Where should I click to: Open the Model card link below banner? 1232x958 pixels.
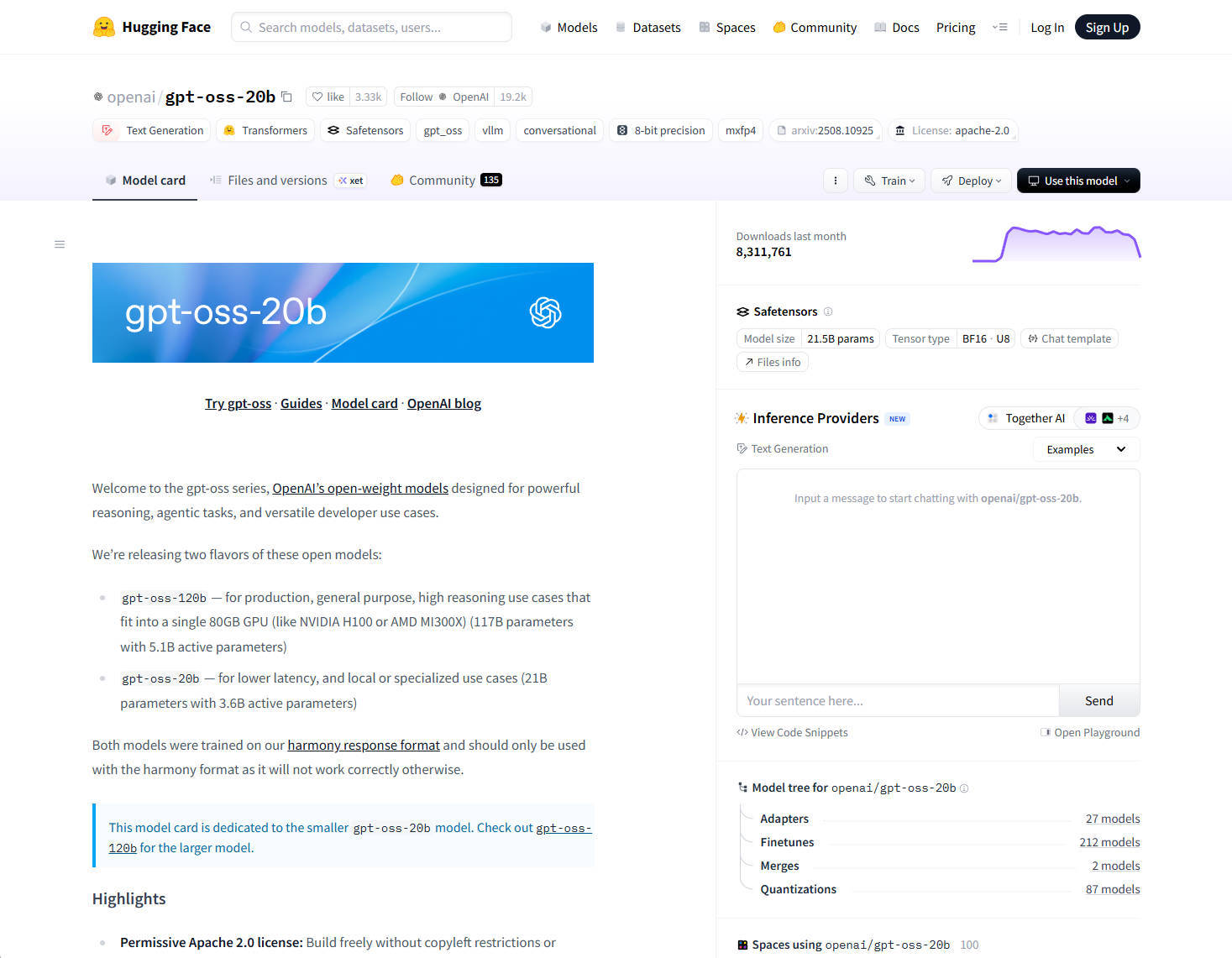(x=364, y=404)
